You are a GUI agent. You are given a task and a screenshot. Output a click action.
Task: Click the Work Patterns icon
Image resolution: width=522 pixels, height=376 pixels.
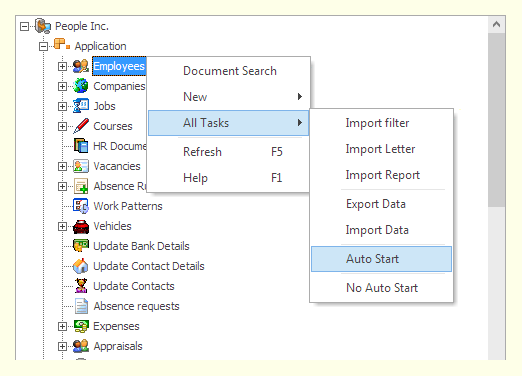[81, 206]
